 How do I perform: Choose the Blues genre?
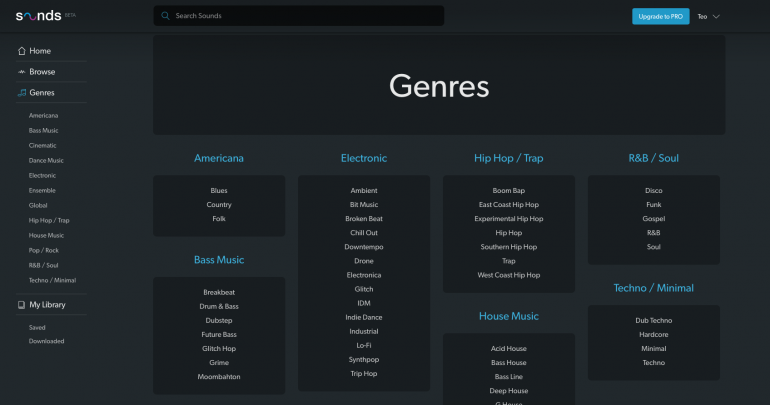coord(219,190)
